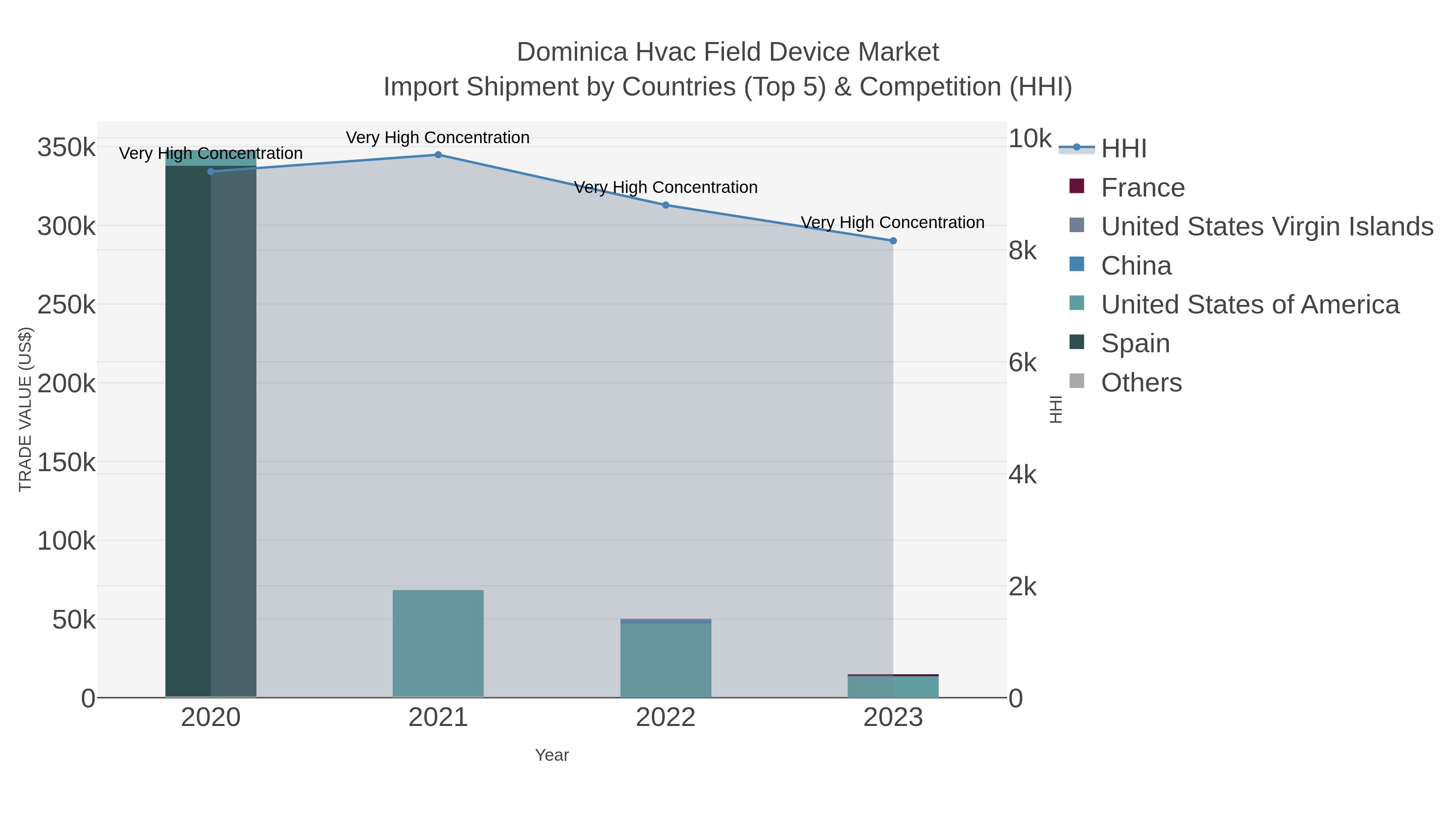Image resolution: width=1456 pixels, height=819 pixels.
Task: Click the Spain legend color swatch
Action: point(1077,342)
